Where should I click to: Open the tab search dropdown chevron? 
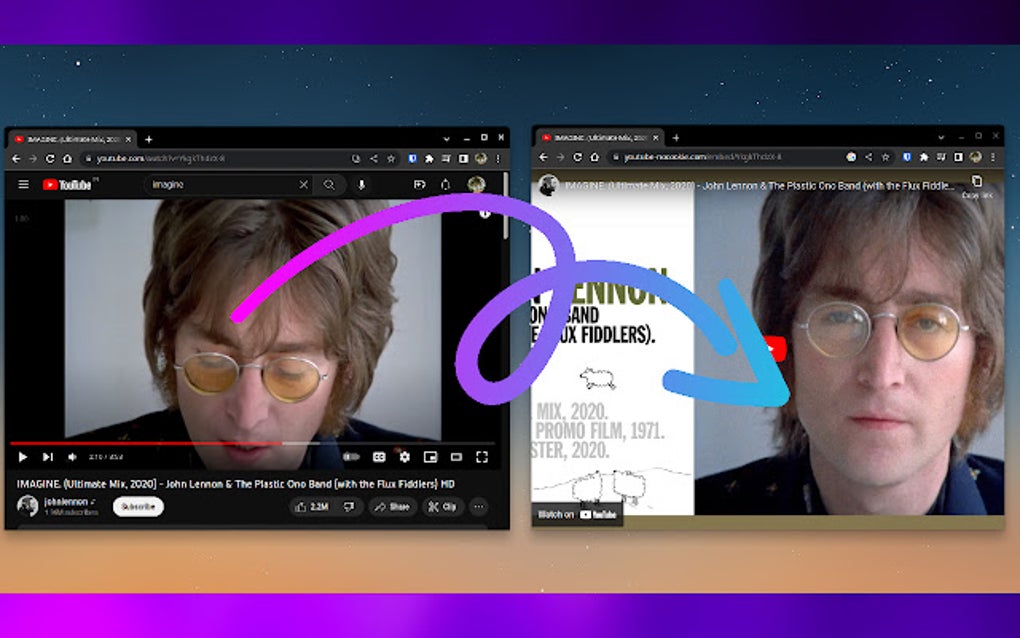(x=447, y=138)
